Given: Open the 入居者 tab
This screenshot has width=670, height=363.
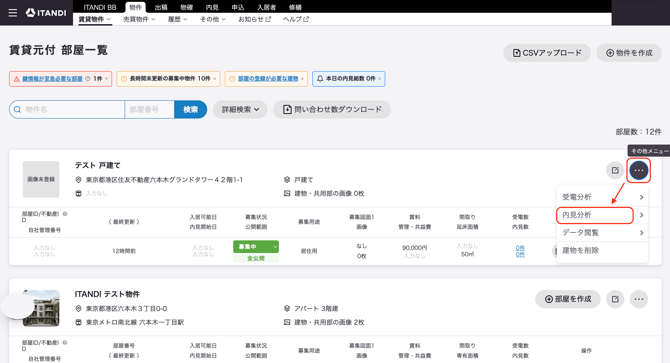Looking at the screenshot, I should (x=266, y=7).
